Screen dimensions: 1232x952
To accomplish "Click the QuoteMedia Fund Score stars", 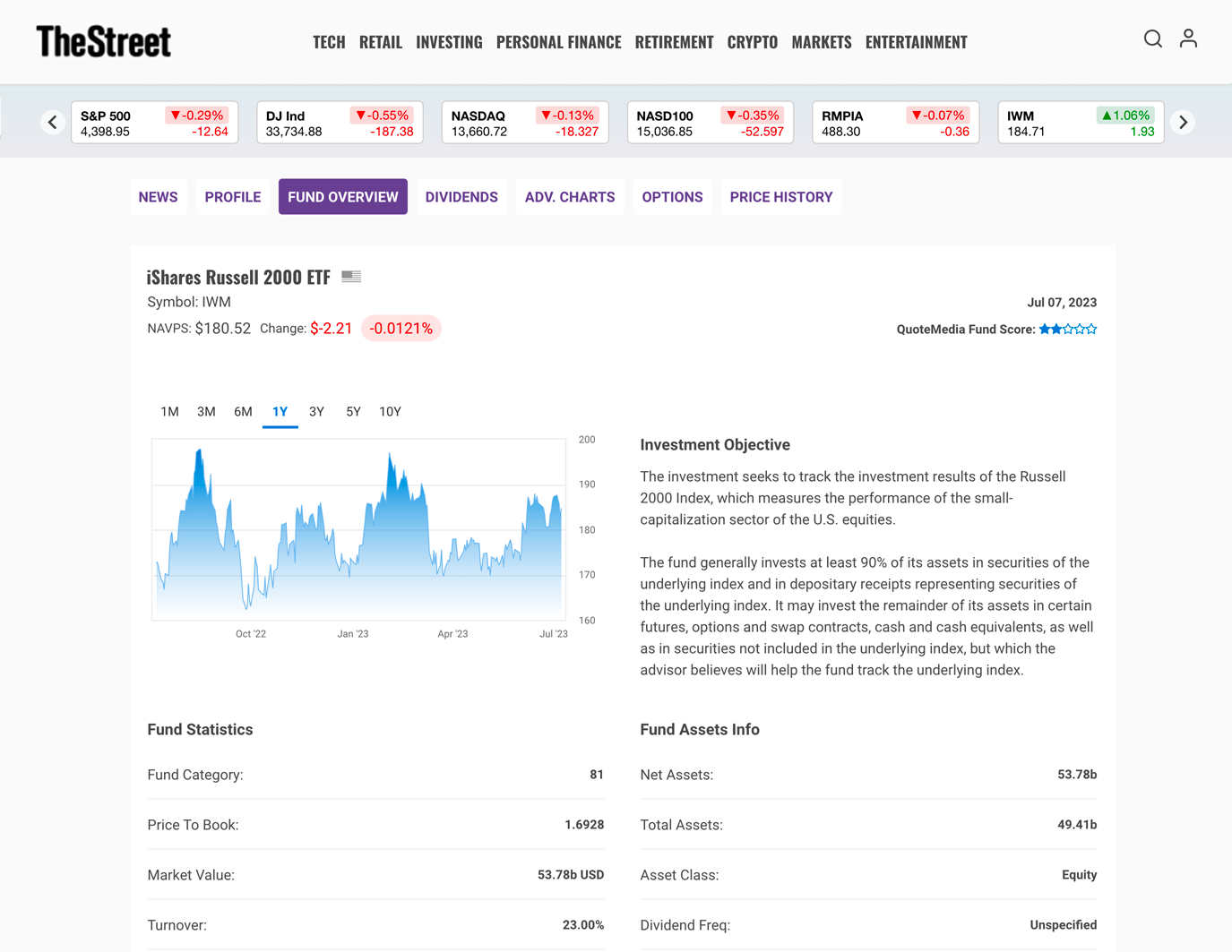I will pos(1067,330).
